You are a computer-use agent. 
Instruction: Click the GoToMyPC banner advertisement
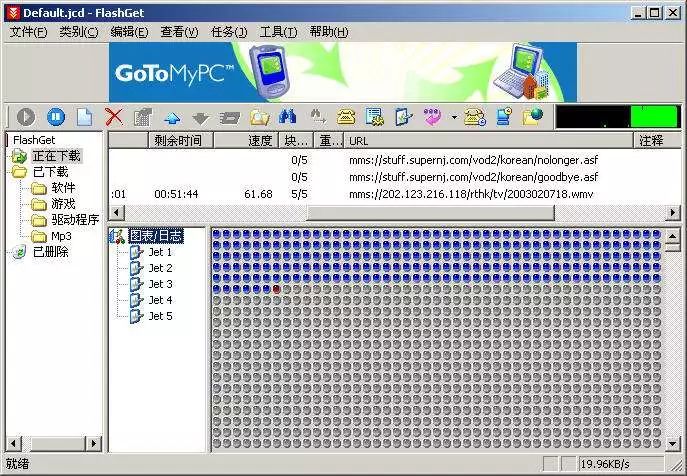(x=343, y=72)
